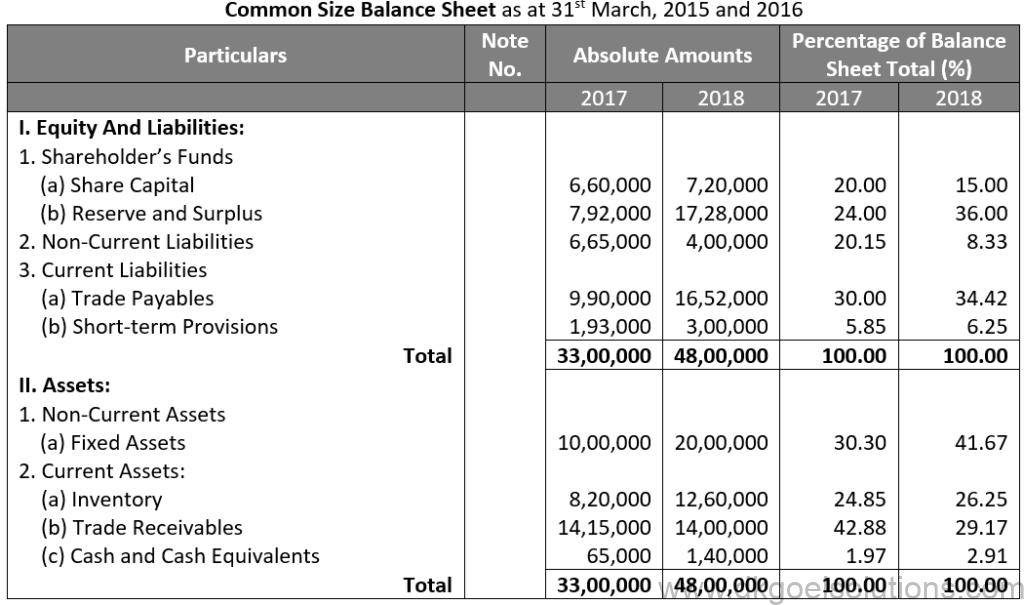Click the Fixed Assets percentage 41.67
Viewport: 1024px width, 605px height.
[x=980, y=442]
